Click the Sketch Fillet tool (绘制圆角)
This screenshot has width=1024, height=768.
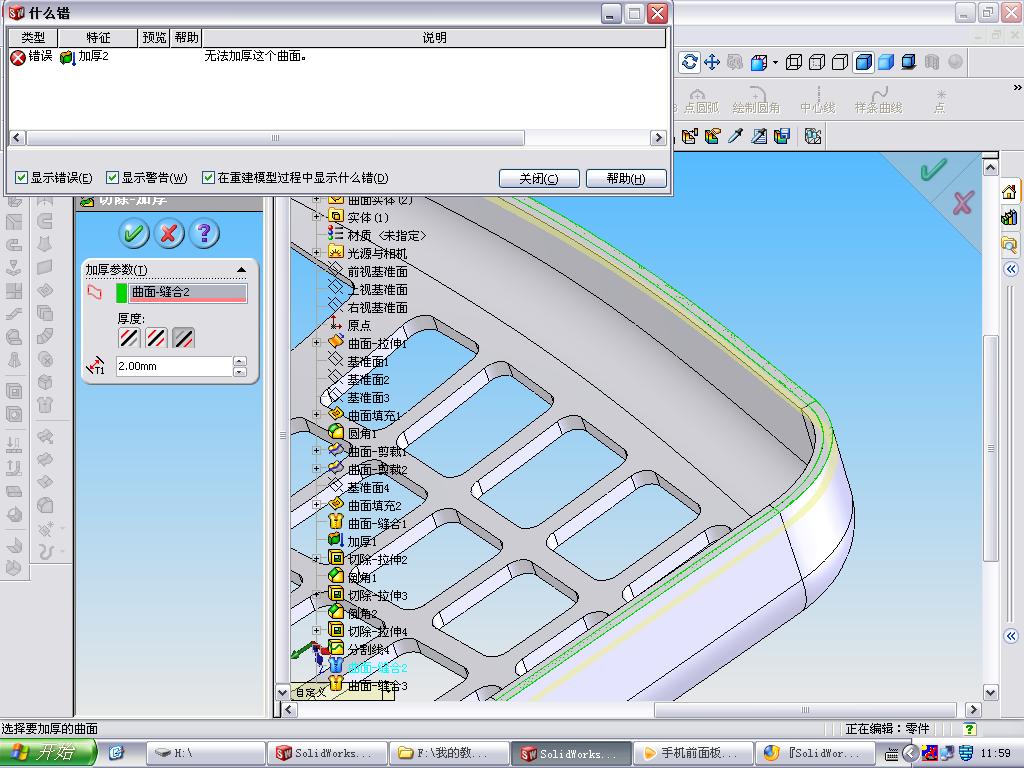(x=756, y=101)
